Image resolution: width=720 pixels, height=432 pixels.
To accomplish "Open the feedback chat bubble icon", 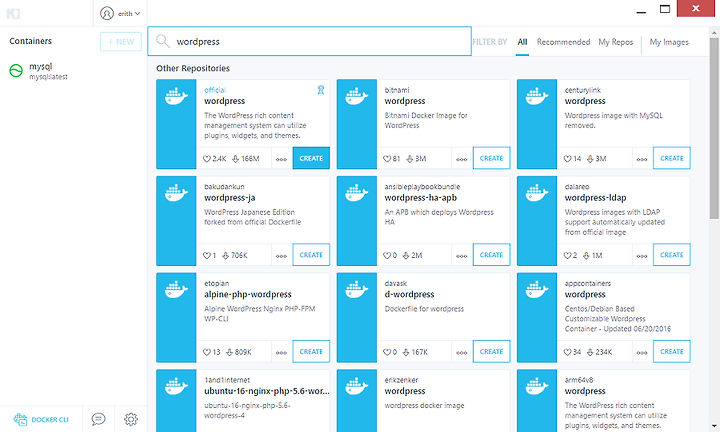I will click(98, 419).
